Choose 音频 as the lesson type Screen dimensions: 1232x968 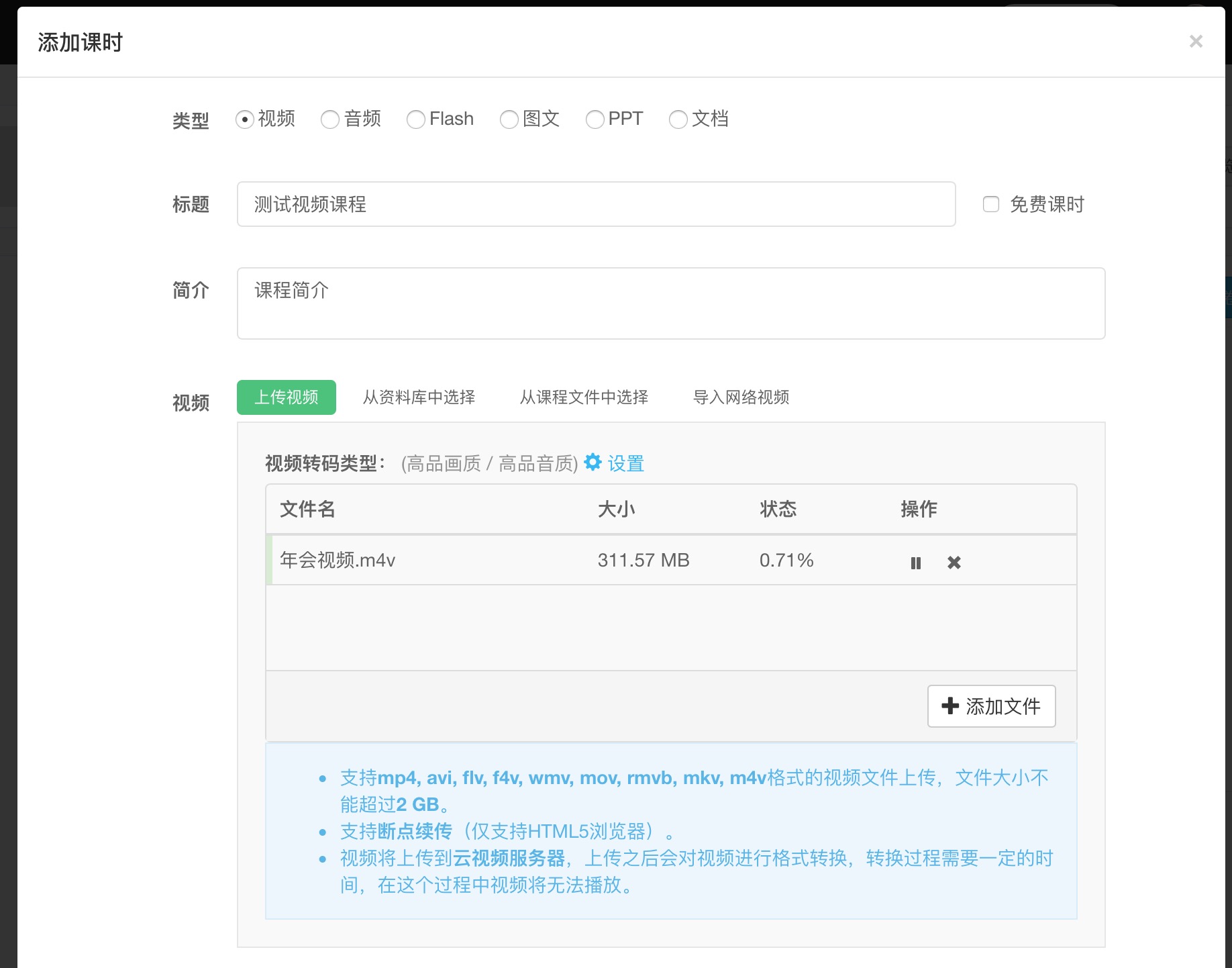(329, 119)
